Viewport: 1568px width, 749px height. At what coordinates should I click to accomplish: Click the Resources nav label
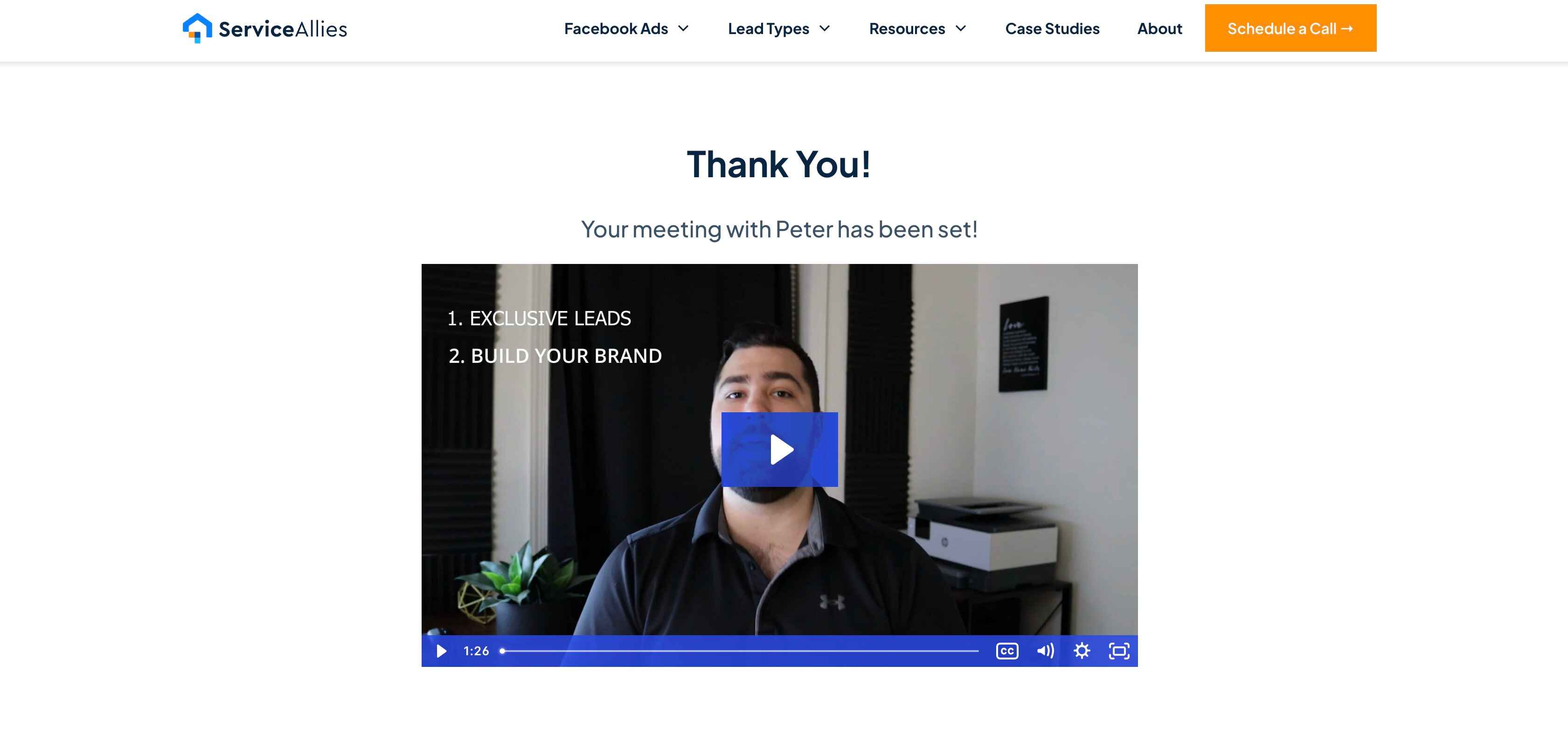(906, 28)
